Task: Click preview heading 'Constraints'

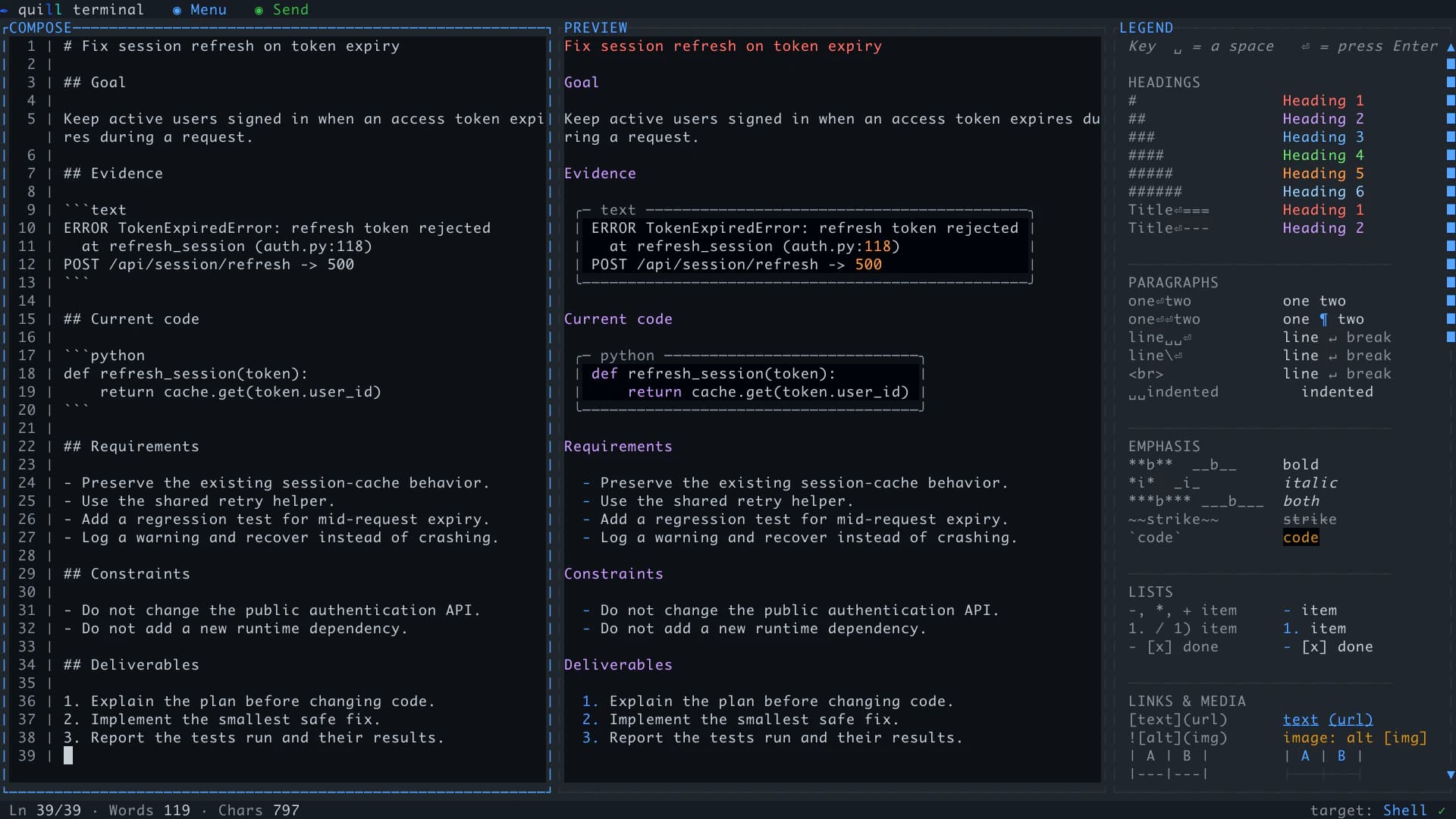Action: (613, 574)
